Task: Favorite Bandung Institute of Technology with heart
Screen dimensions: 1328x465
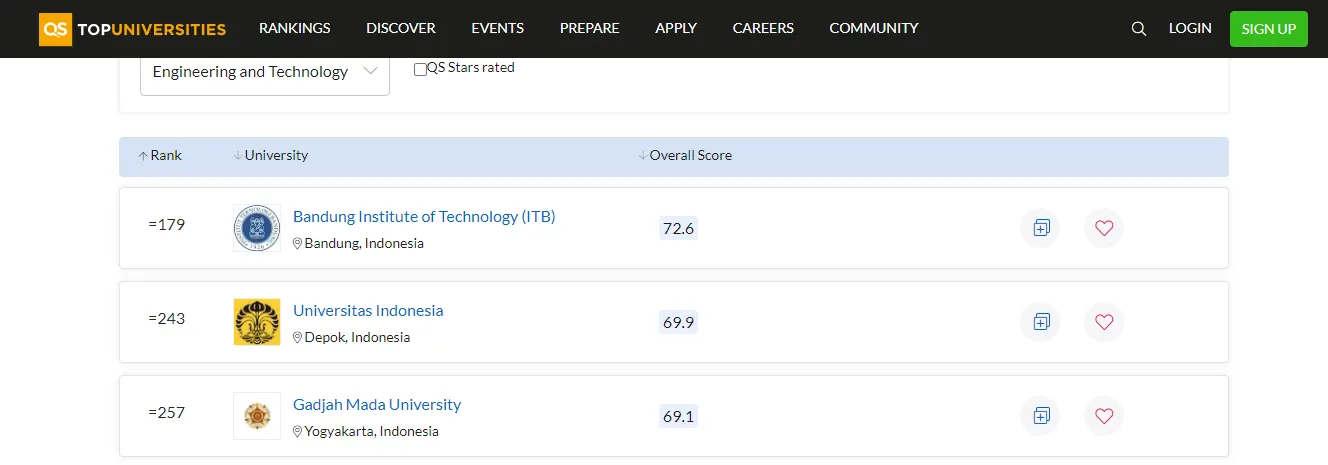Action: (x=1104, y=228)
